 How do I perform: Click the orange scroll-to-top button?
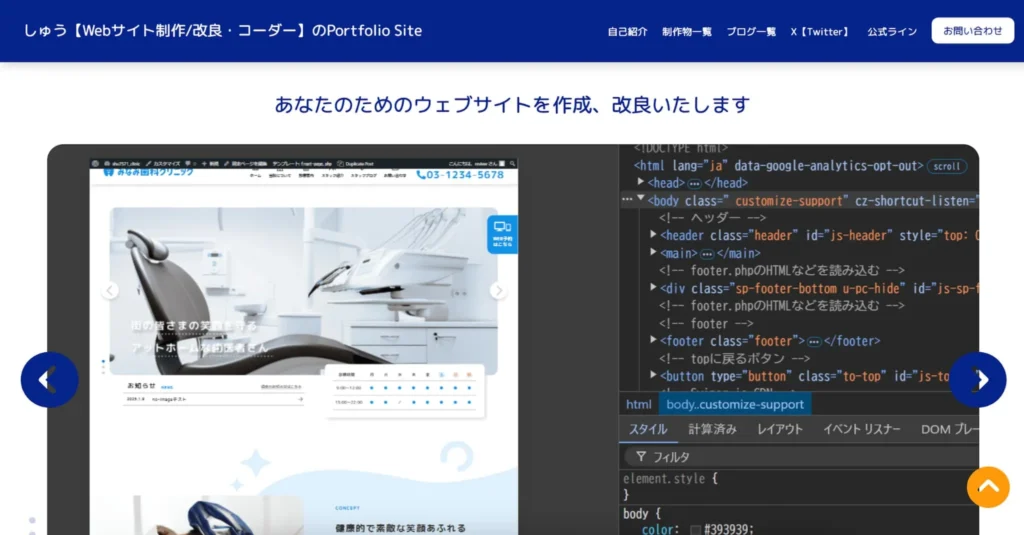pyautogui.click(x=988, y=487)
